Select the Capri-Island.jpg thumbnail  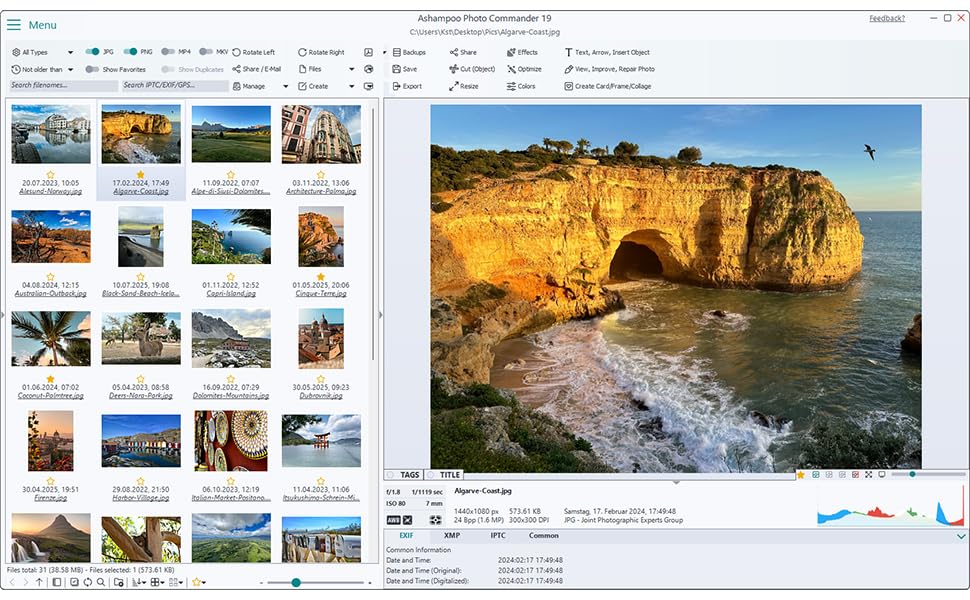point(231,236)
